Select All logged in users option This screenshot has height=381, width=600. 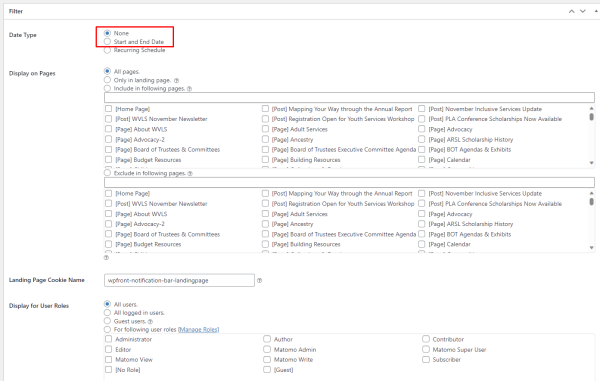point(108,313)
